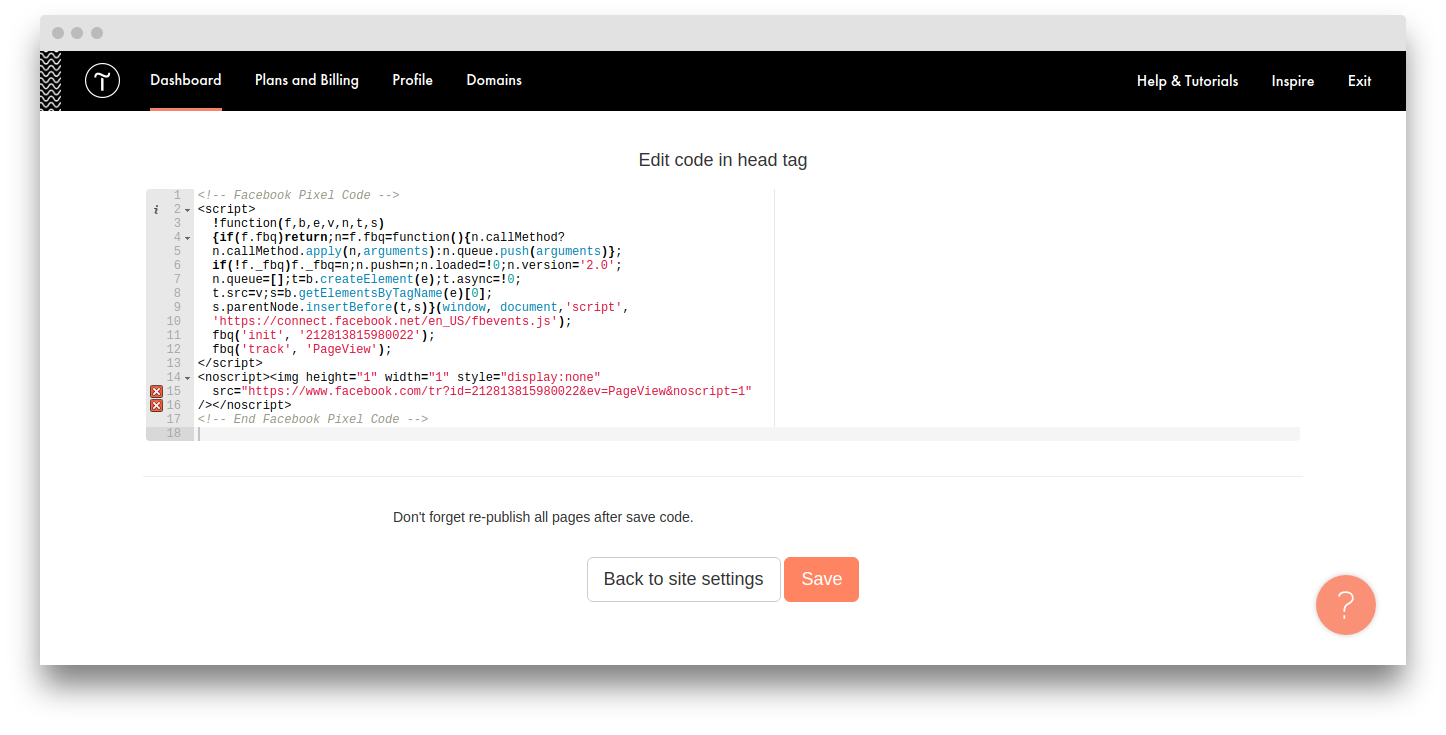
Task: Collapse the code fold arrow on line 4
Action: pos(187,237)
